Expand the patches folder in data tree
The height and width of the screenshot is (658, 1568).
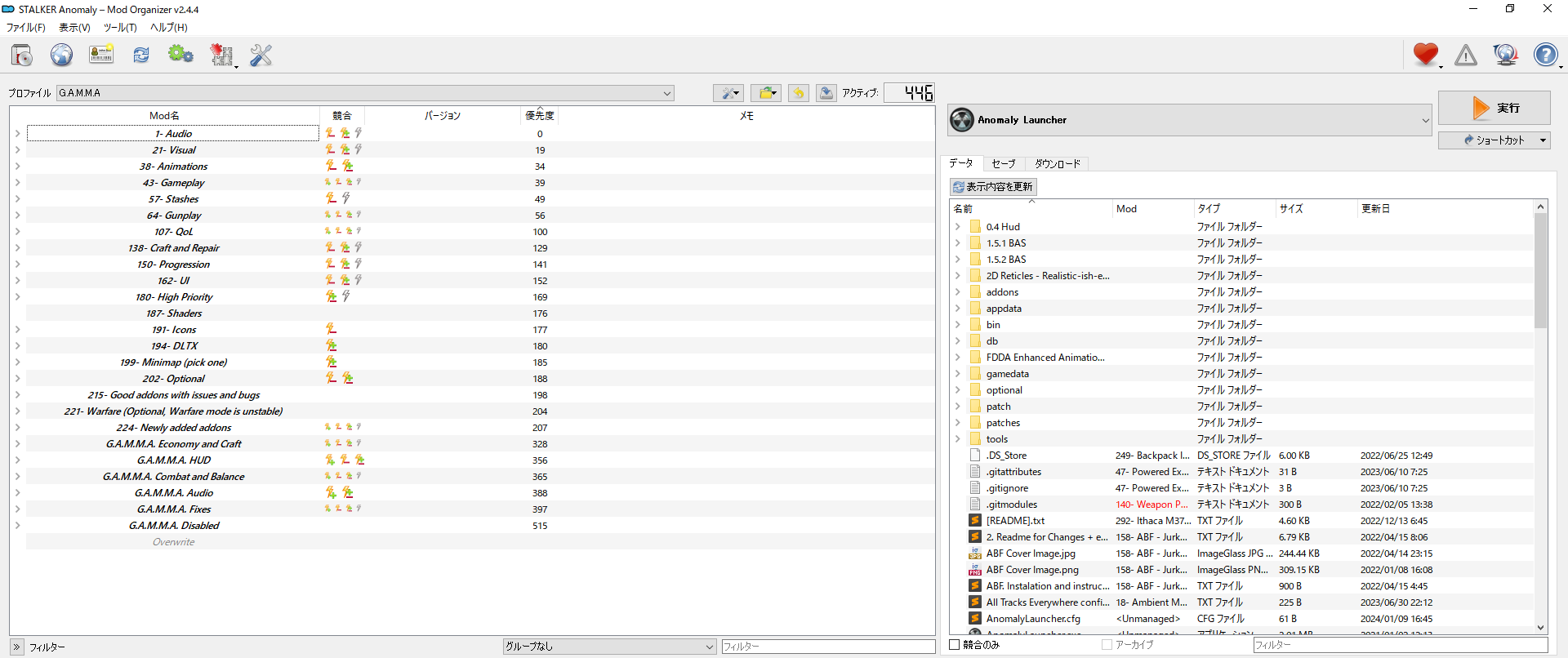tap(957, 423)
